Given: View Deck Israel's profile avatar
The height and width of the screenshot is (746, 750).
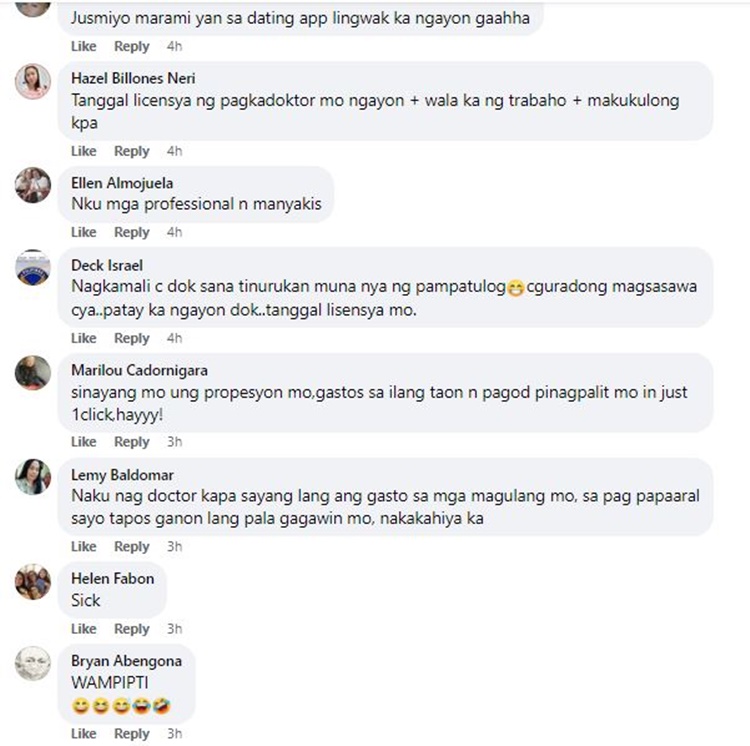Looking at the screenshot, I should (x=33, y=267).
